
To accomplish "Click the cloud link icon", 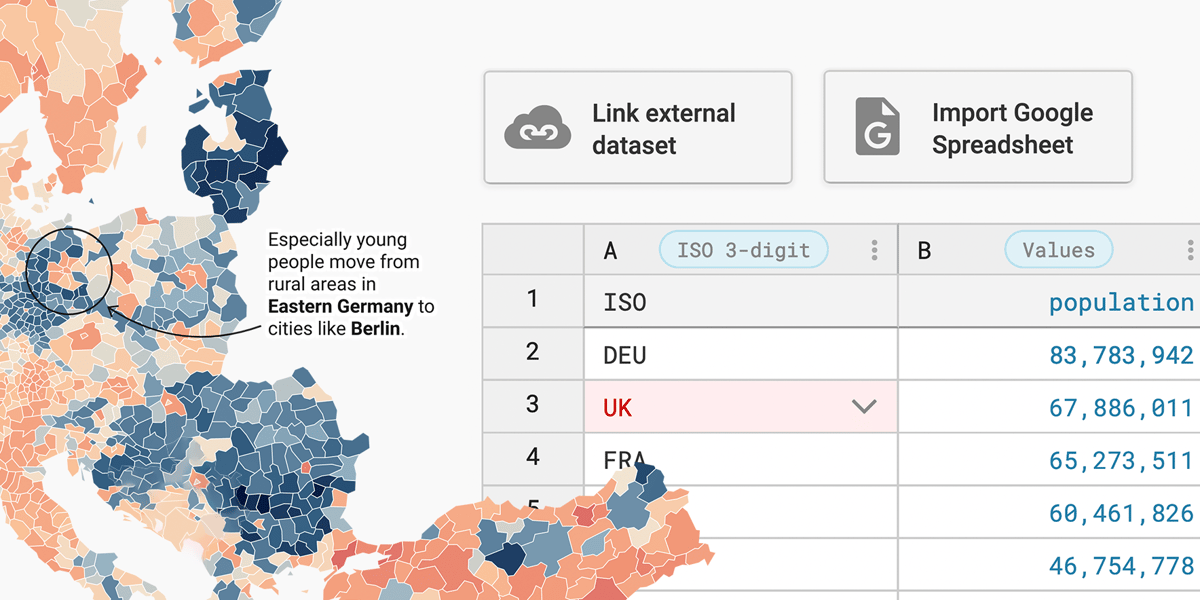I will coord(538,128).
